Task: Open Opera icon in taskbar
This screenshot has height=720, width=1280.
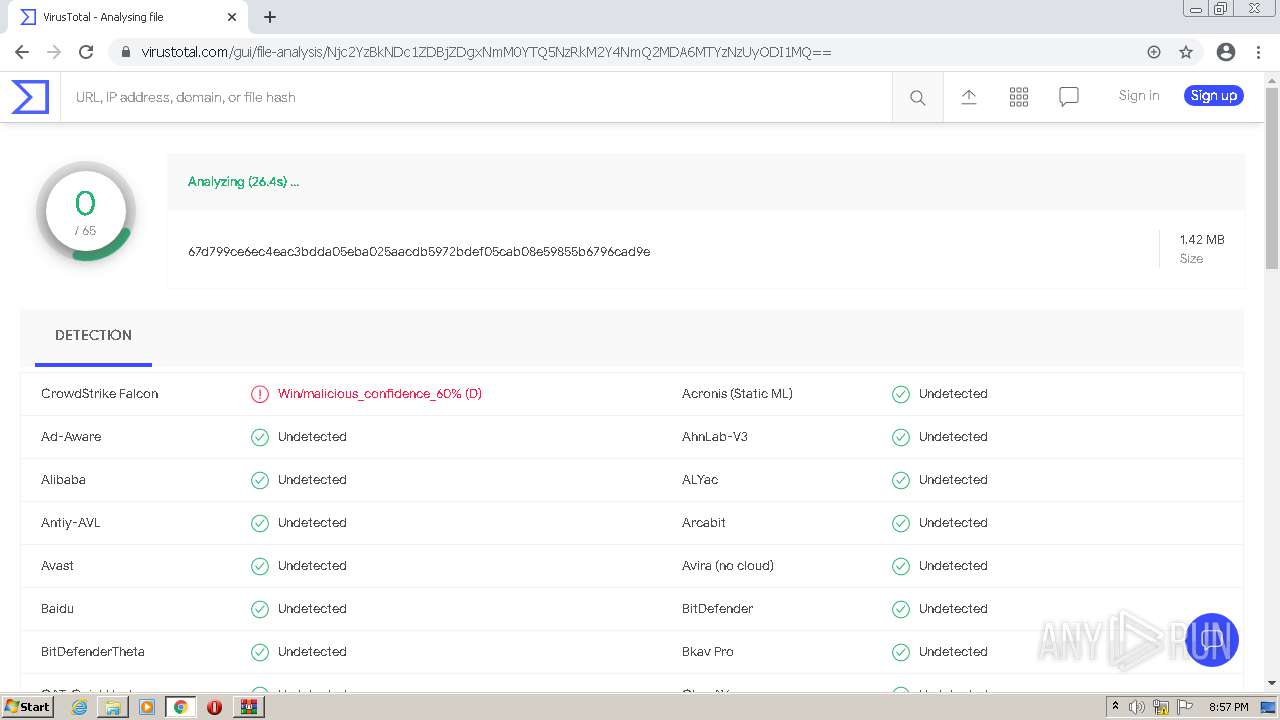Action: [214, 707]
